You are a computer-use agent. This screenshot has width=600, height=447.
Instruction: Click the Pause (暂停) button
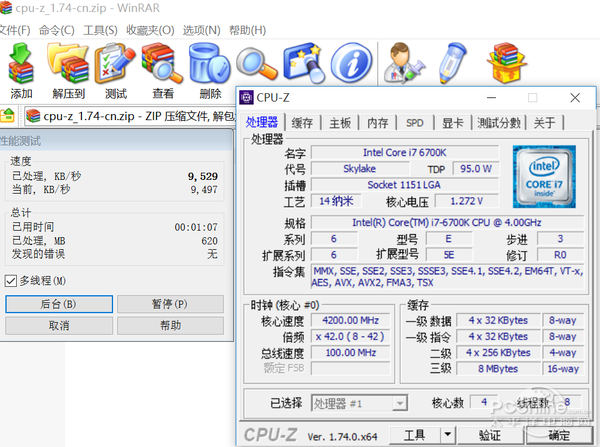(x=170, y=304)
